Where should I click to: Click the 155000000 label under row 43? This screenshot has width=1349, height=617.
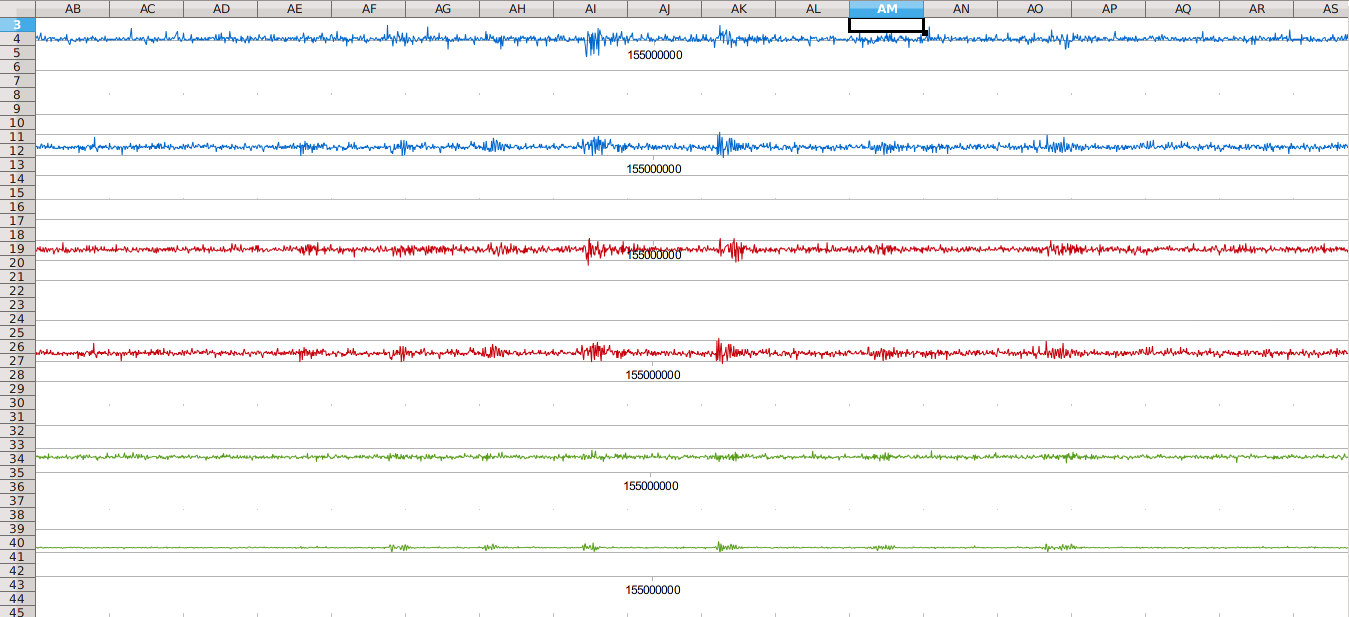[x=653, y=590]
